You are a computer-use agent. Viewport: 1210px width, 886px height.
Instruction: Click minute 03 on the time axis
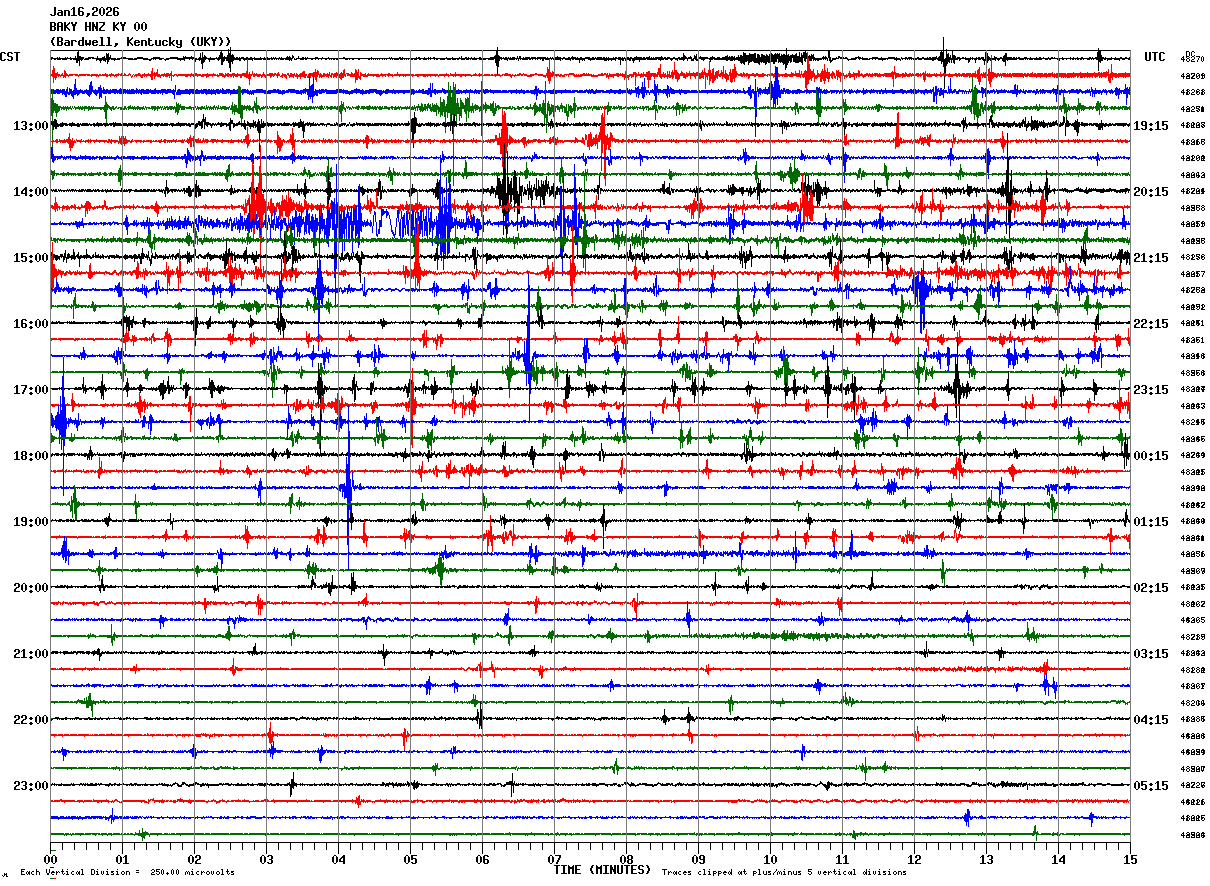266,859
